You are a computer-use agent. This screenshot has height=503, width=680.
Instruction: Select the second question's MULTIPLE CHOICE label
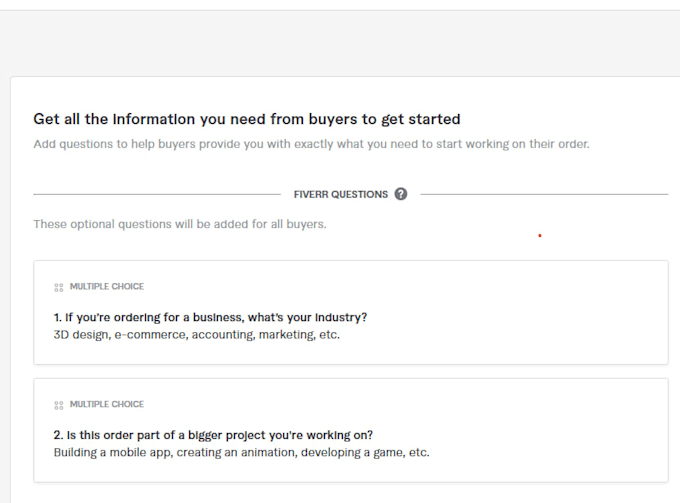[x=107, y=404]
